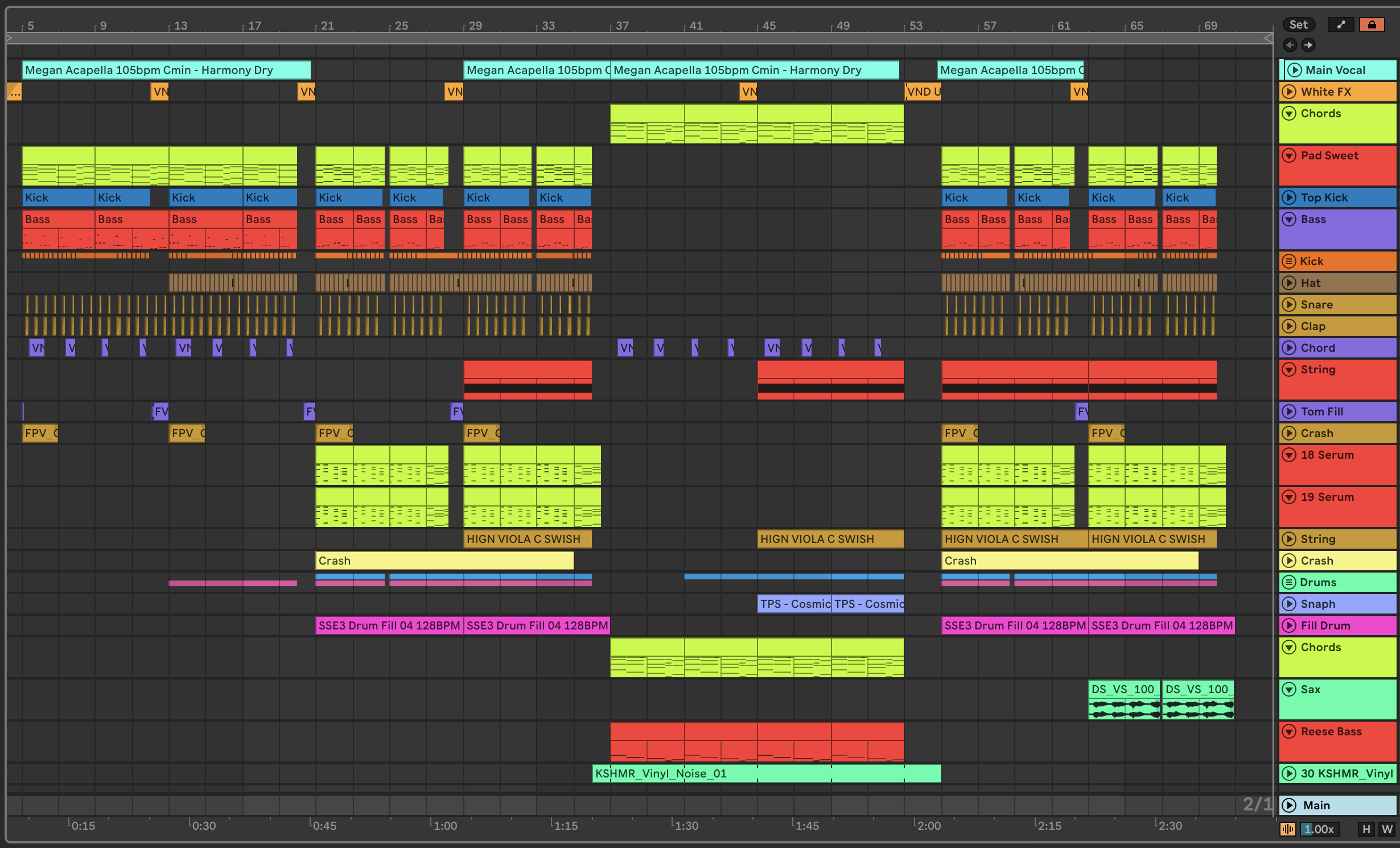Collapse the purple Bass track unfold arrow
The image size is (1400, 848).
1289,219
